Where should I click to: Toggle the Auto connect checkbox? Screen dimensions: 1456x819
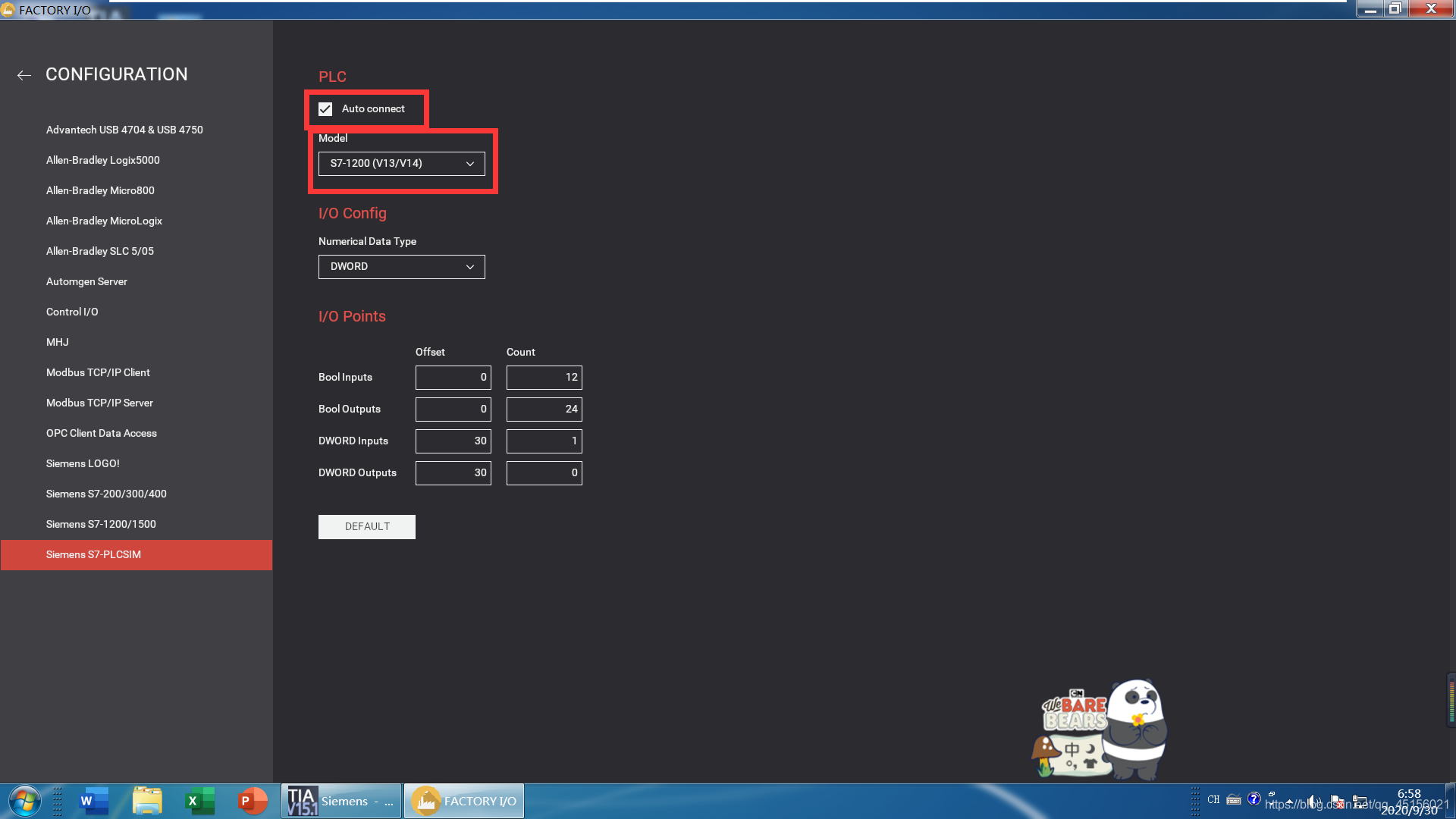pyautogui.click(x=325, y=109)
